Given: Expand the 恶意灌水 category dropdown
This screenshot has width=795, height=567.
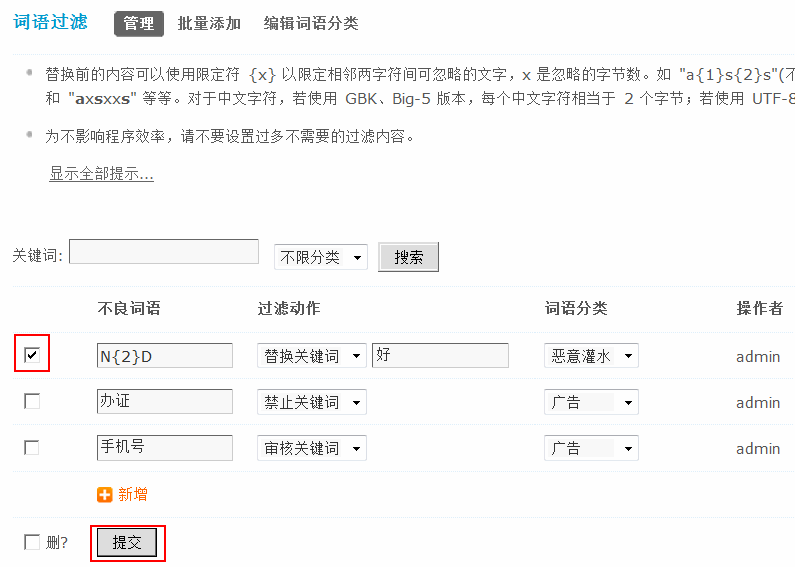Looking at the screenshot, I should (591, 356).
